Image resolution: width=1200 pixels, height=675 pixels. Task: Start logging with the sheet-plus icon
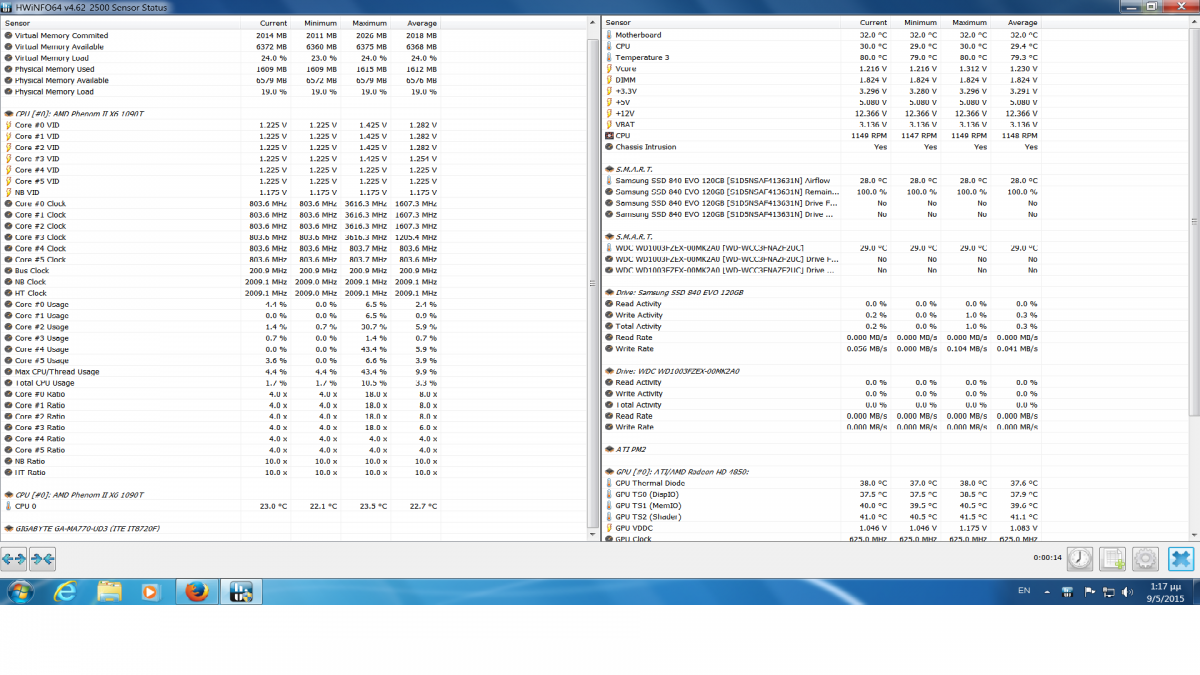point(1113,559)
